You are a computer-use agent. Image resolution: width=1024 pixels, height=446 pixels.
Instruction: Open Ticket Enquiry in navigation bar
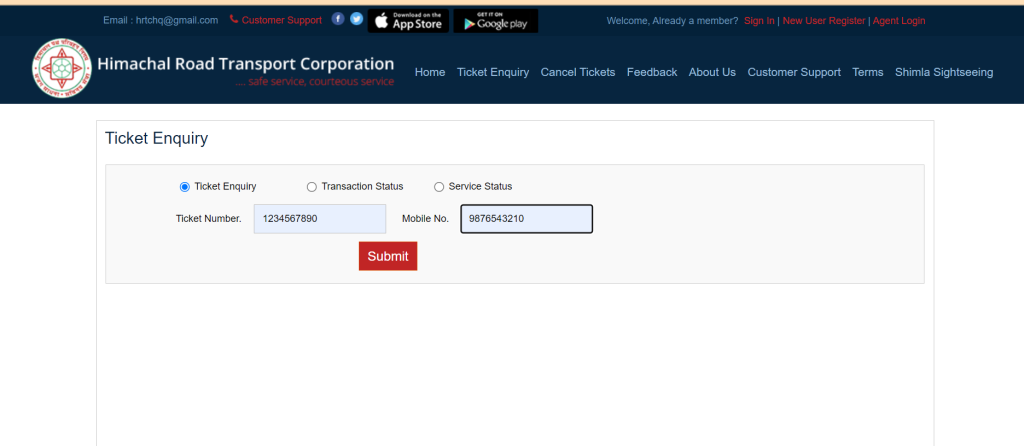click(x=493, y=72)
